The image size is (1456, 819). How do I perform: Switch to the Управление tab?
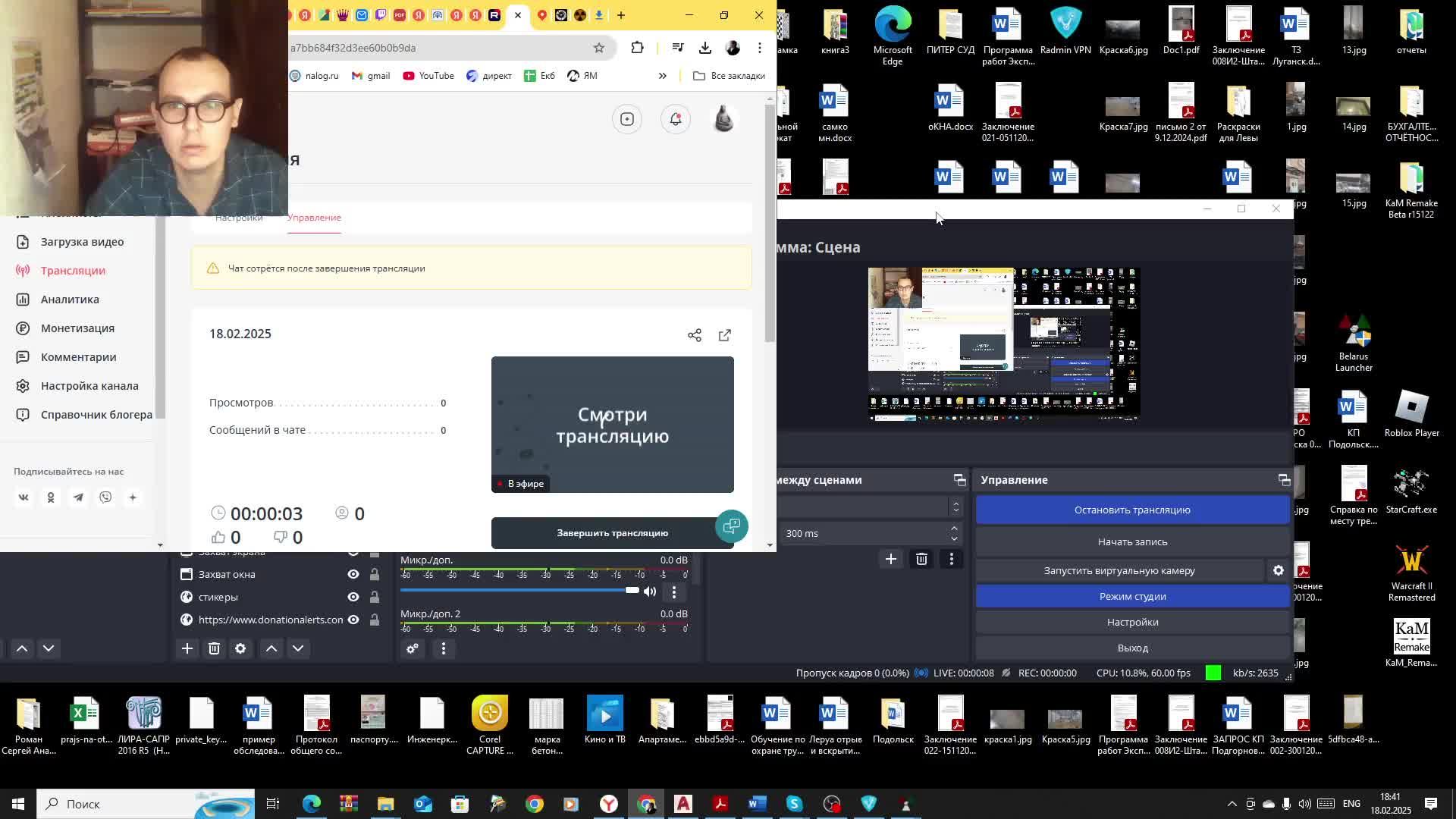tap(314, 218)
